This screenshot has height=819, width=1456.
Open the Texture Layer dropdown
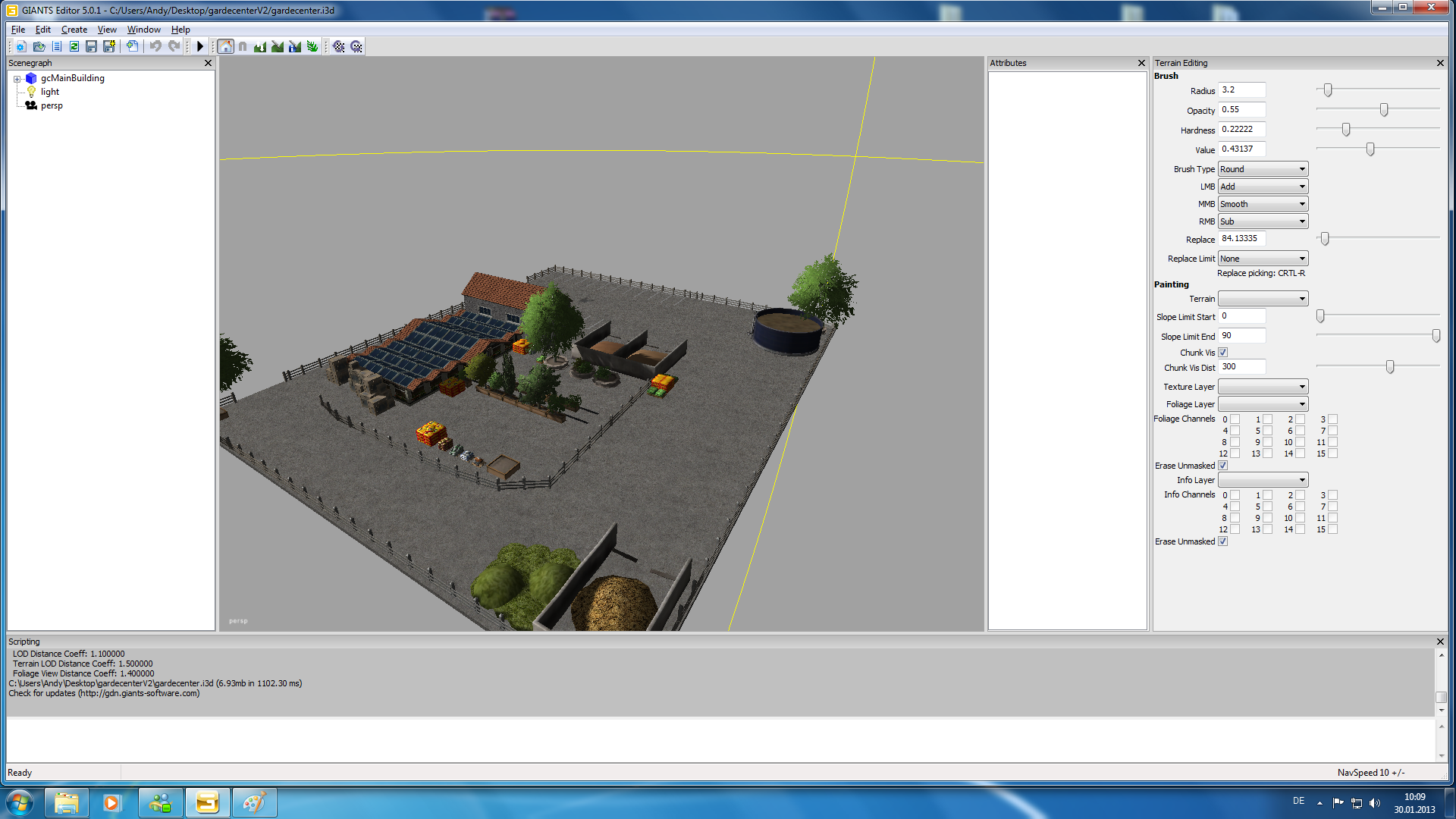1263,387
